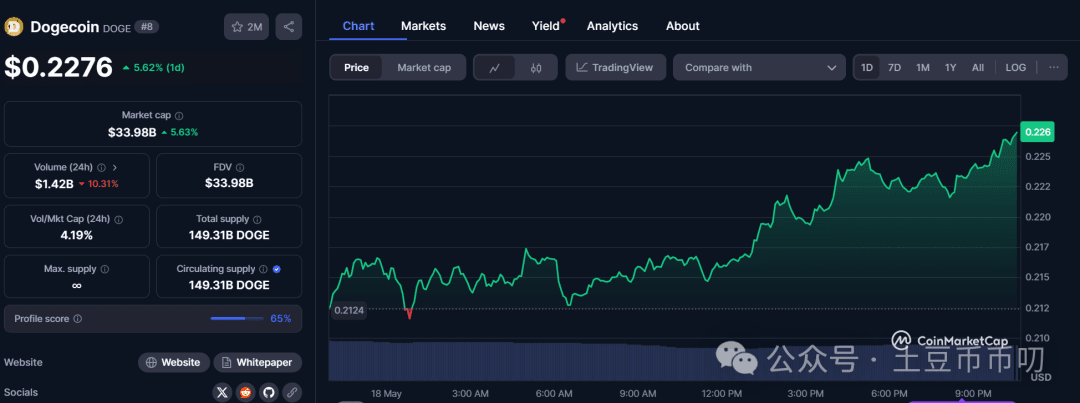Viewport: 1080px width, 403px height.
Task: Set chart range to All
Action: (x=977, y=68)
